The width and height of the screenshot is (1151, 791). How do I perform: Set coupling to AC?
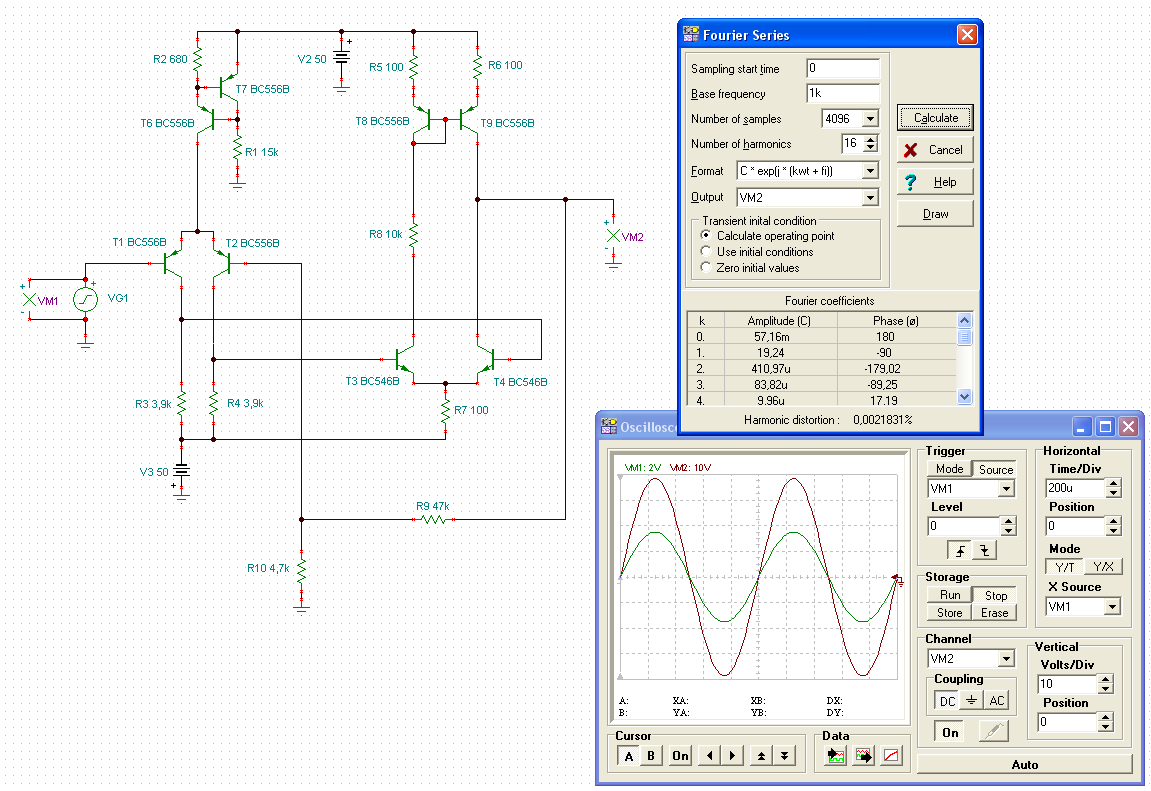[x=996, y=701]
